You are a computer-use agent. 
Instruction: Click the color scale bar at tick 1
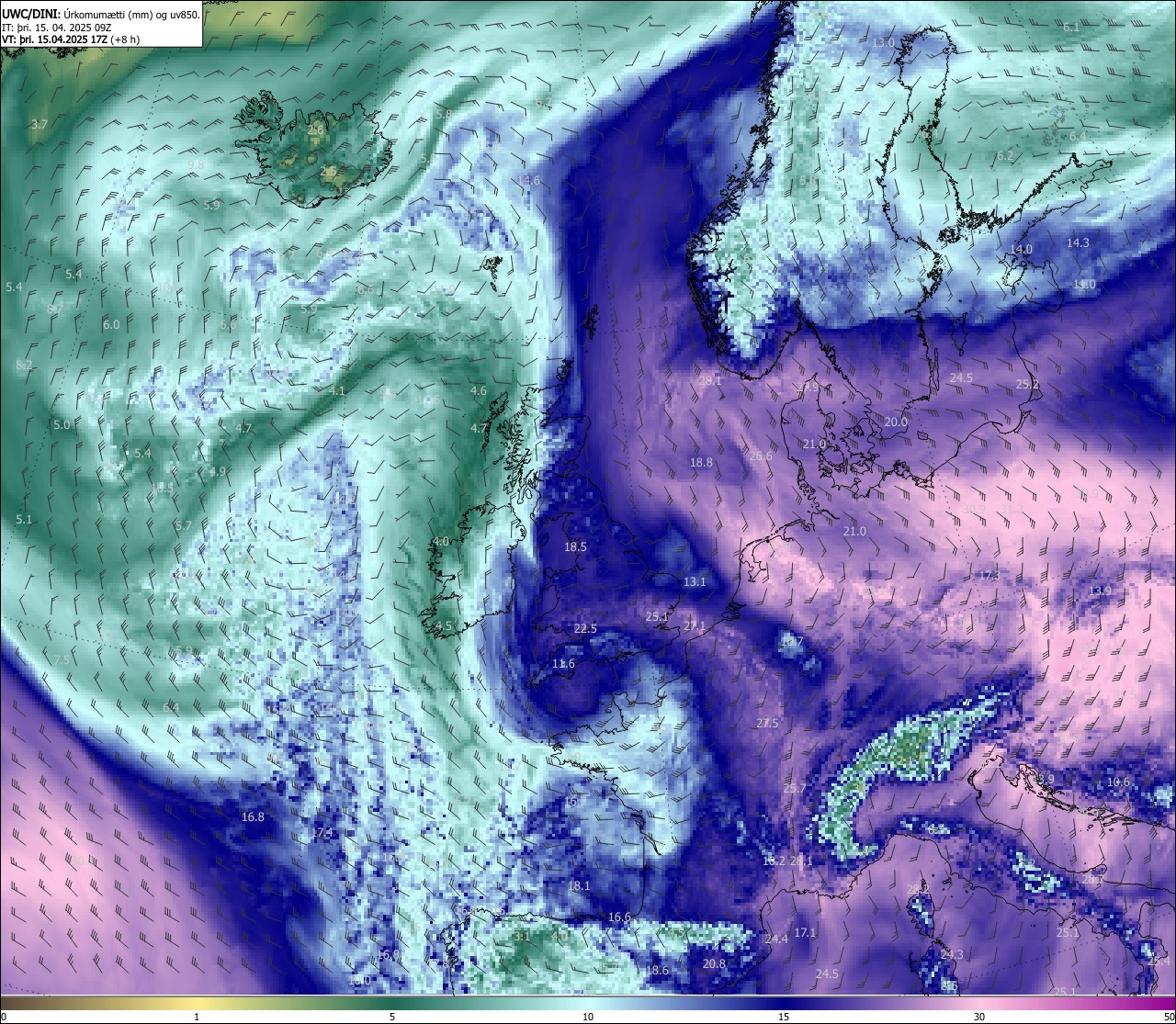pyautogui.click(x=197, y=1004)
